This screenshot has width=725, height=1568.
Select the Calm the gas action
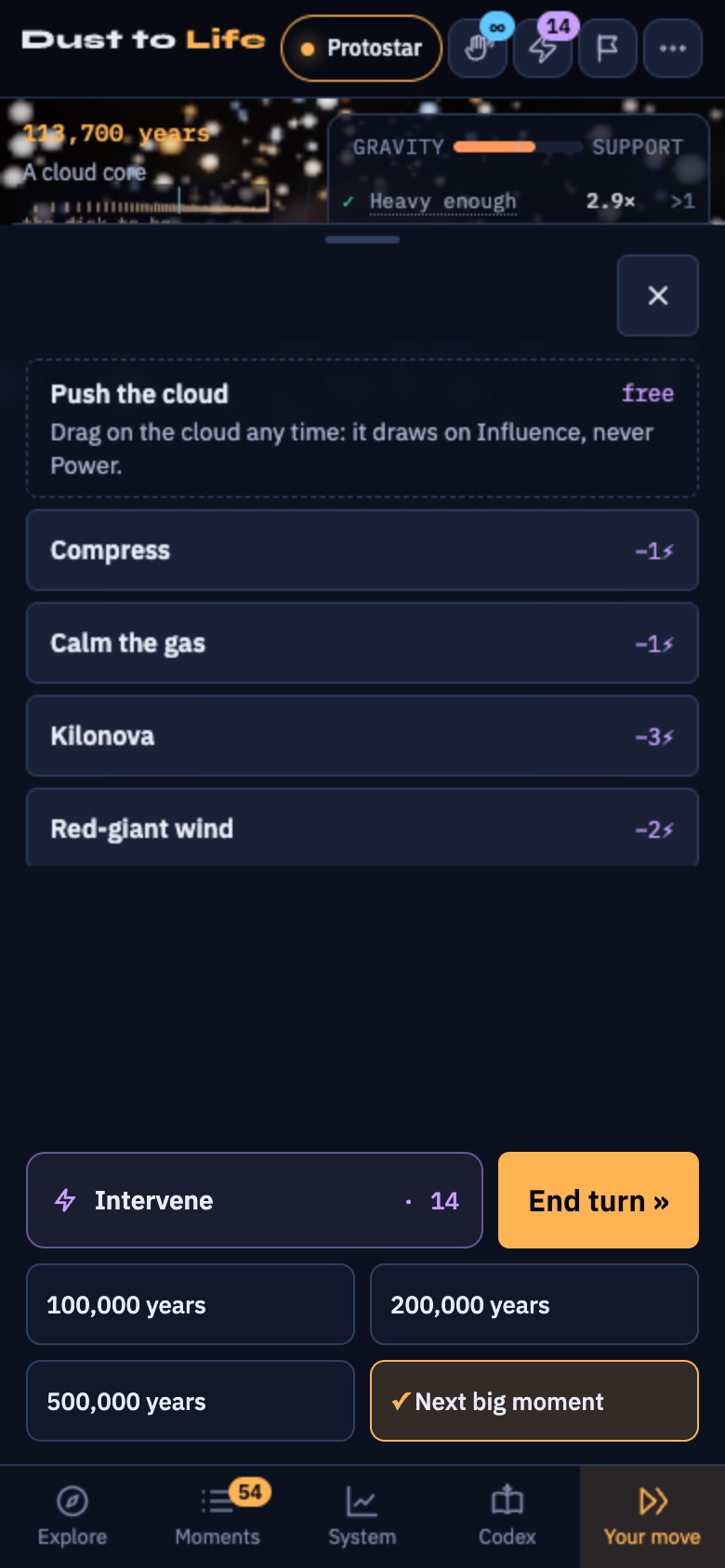pyautogui.click(x=362, y=643)
